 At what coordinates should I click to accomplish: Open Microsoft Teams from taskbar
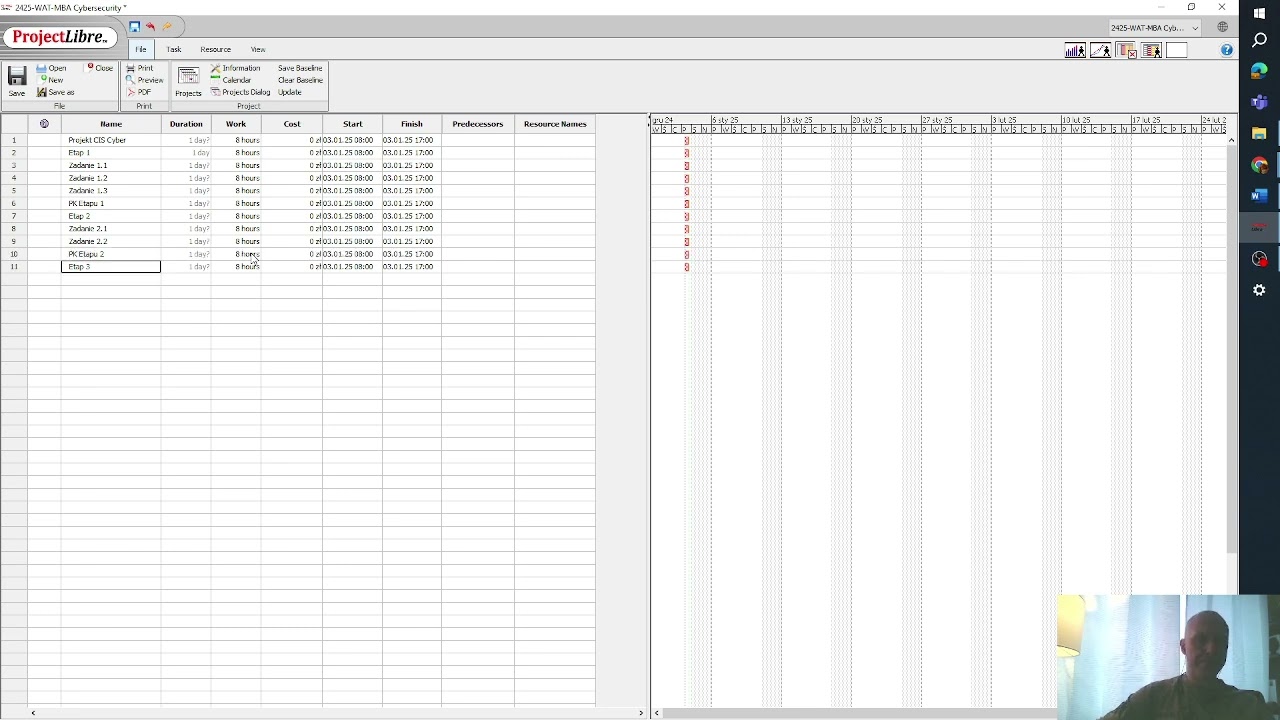(1259, 102)
